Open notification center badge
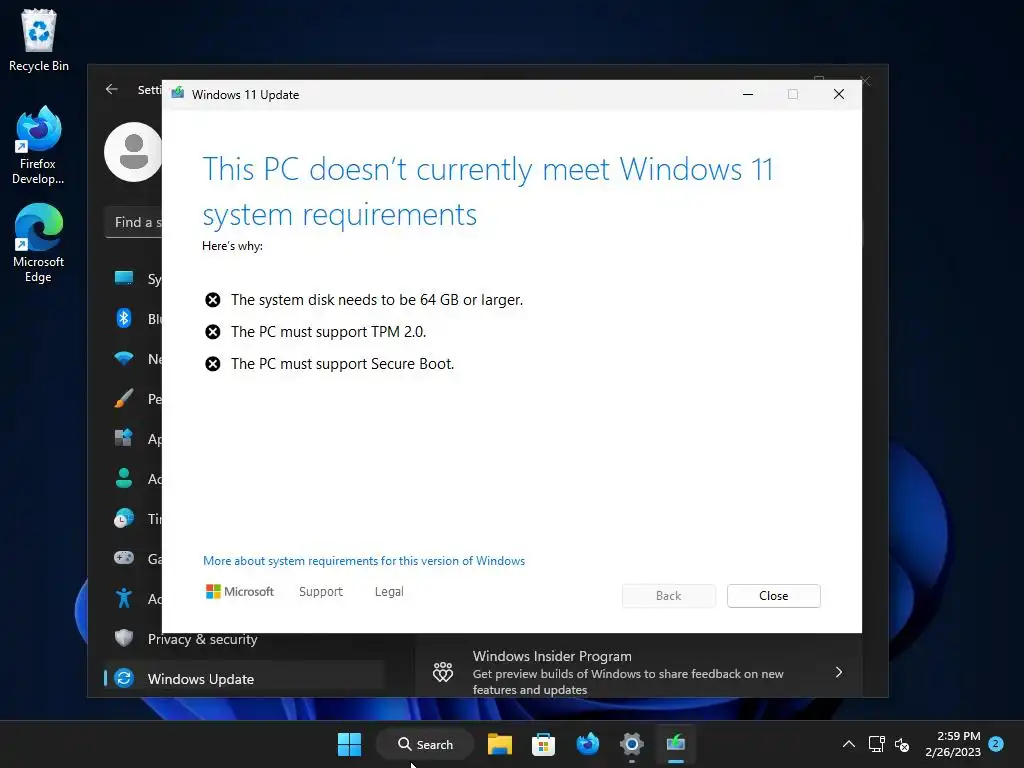 tap(996, 743)
